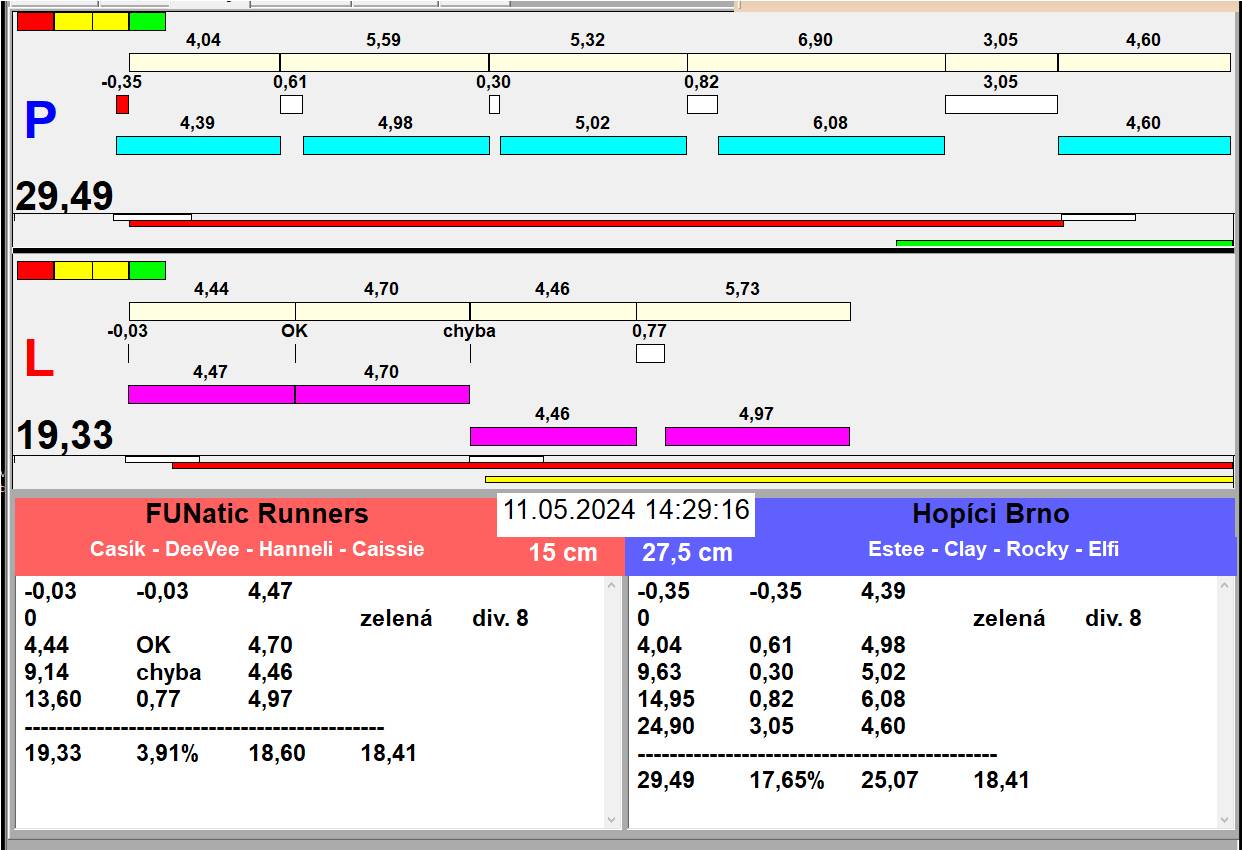Screen dimensions: 1242x850
Task: Click the cyan 4,98 run bar
Action: point(396,145)
